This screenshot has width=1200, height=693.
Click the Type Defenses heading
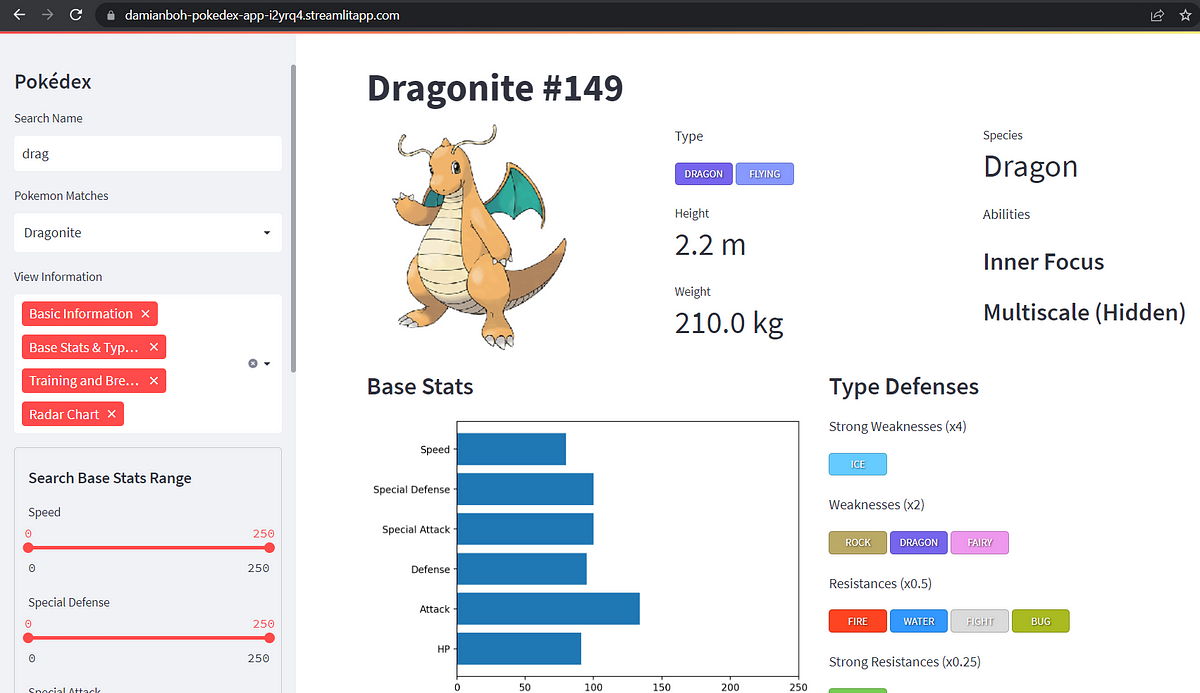(904, 387)
